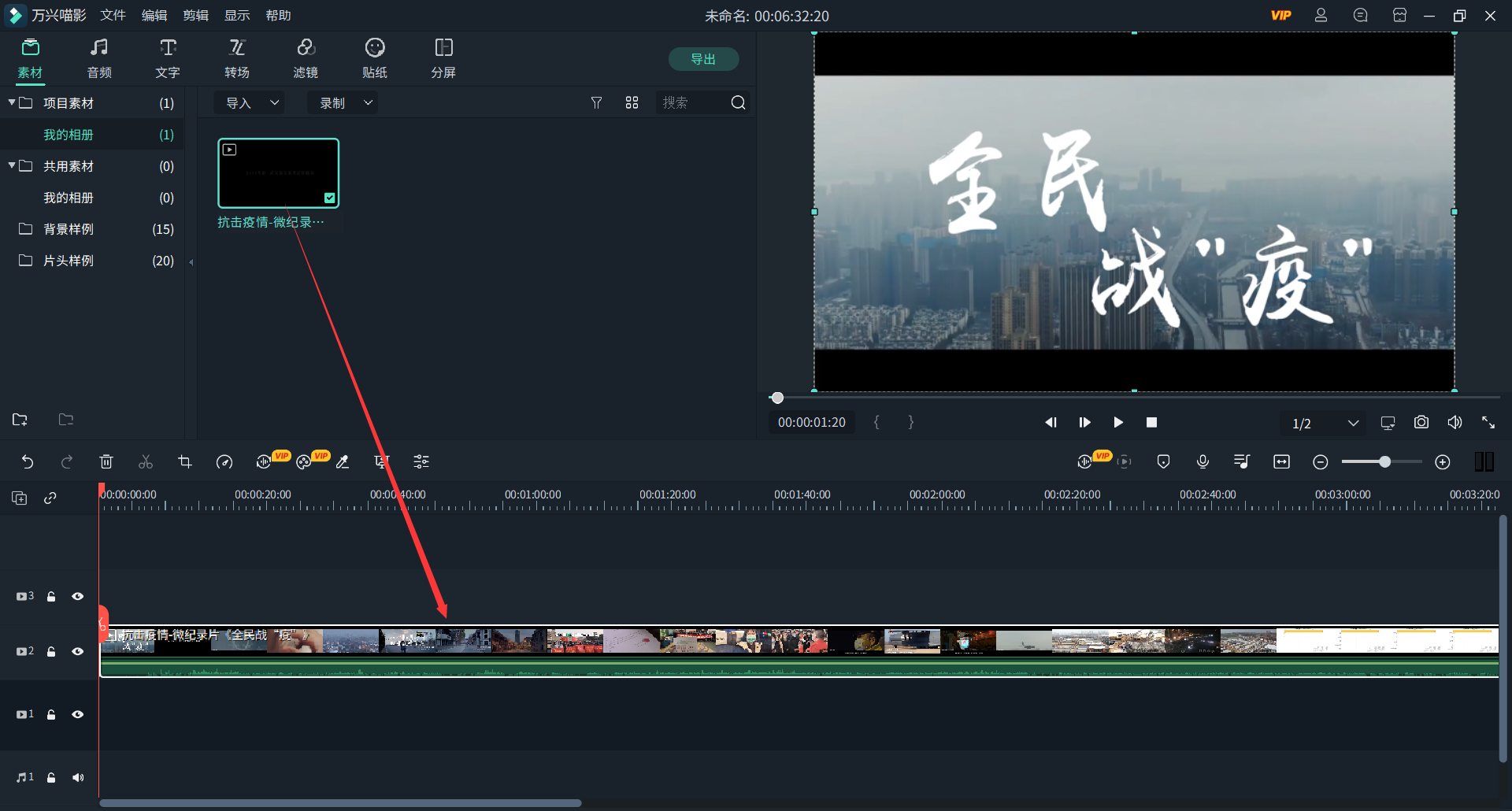The height and width of the screenshot is (811, 1512).
Task: Start voiceover recording with the microphone icon
Action: [x=1202, y=461]
